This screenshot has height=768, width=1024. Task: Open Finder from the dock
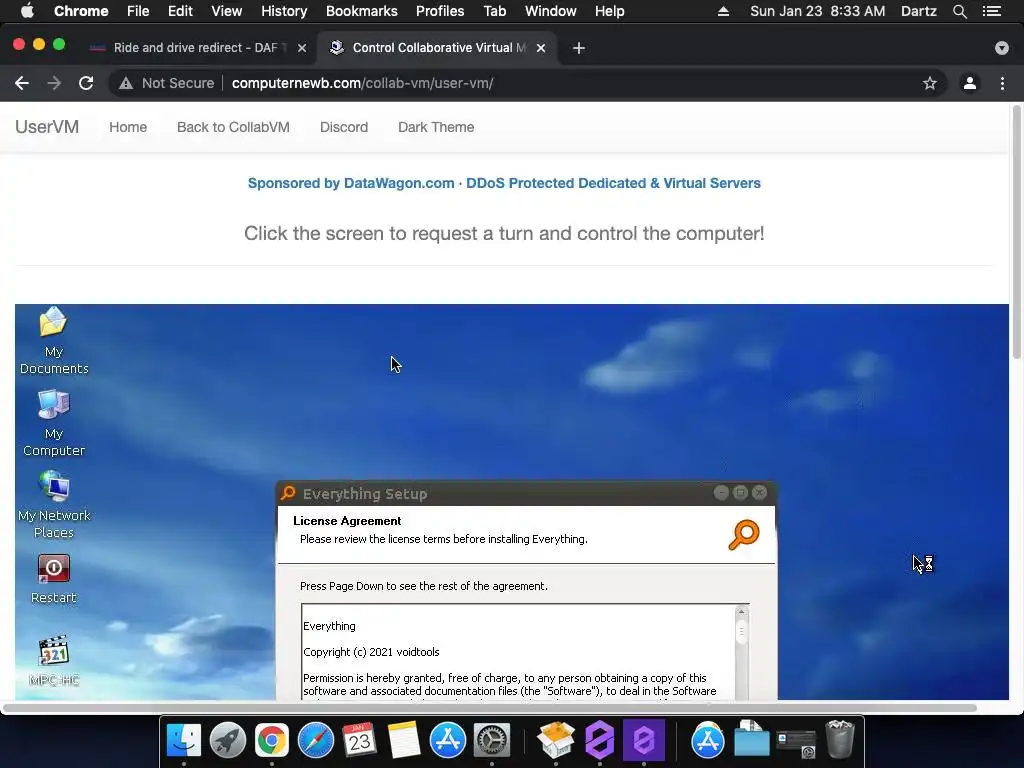click(x=184, y=740)
